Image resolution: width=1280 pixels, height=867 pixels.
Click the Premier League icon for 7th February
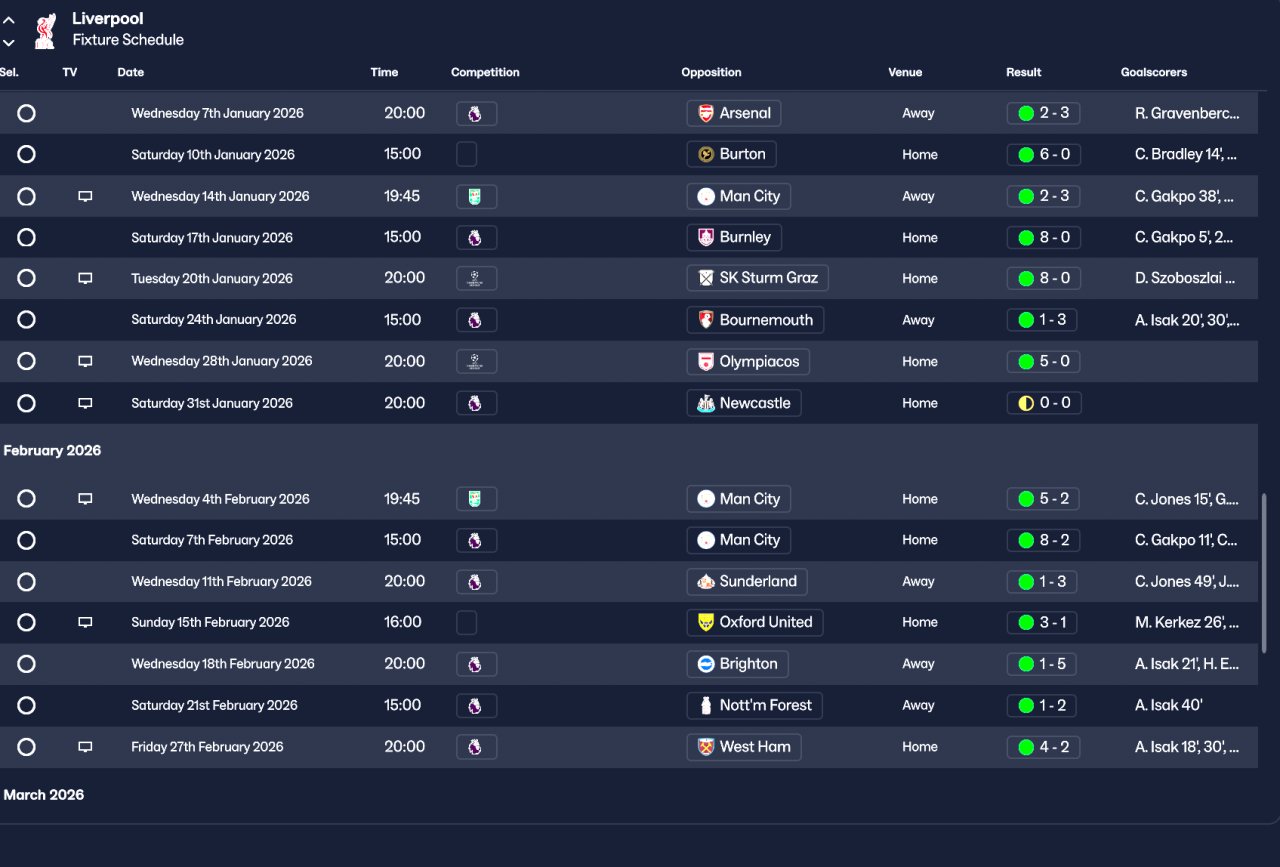[476, 540]
